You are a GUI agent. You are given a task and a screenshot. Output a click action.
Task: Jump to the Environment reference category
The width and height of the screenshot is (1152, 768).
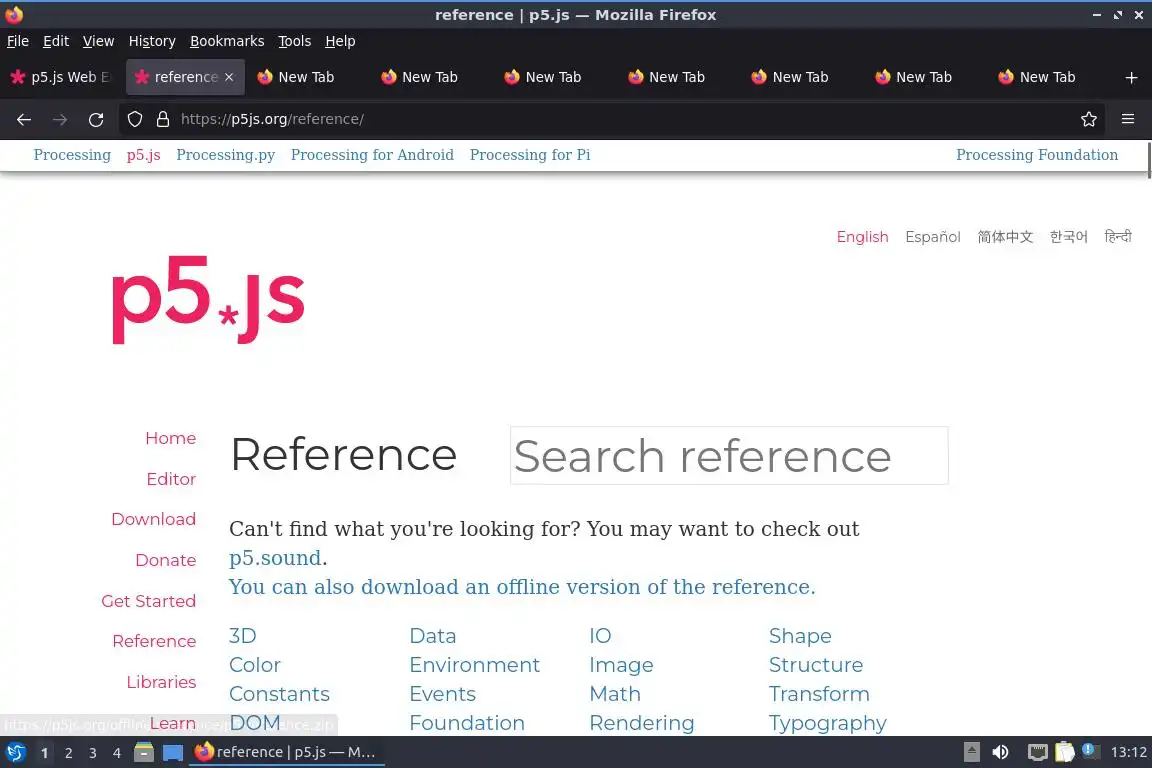[x=475, y=665]
